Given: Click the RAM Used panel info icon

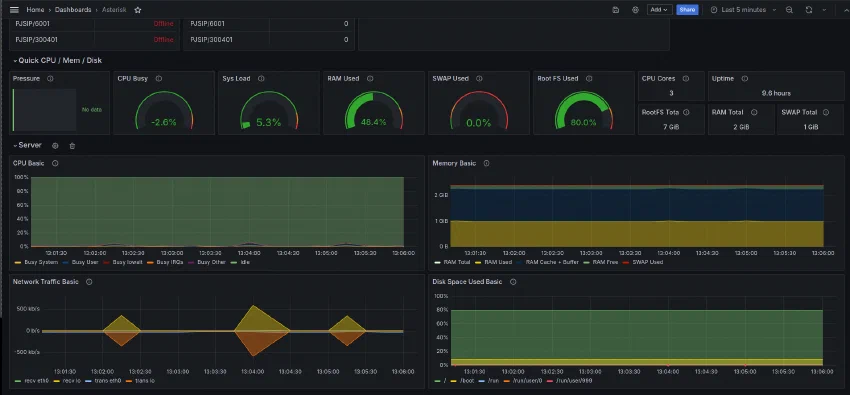Looking at the screenshot, I should [370, 79].
